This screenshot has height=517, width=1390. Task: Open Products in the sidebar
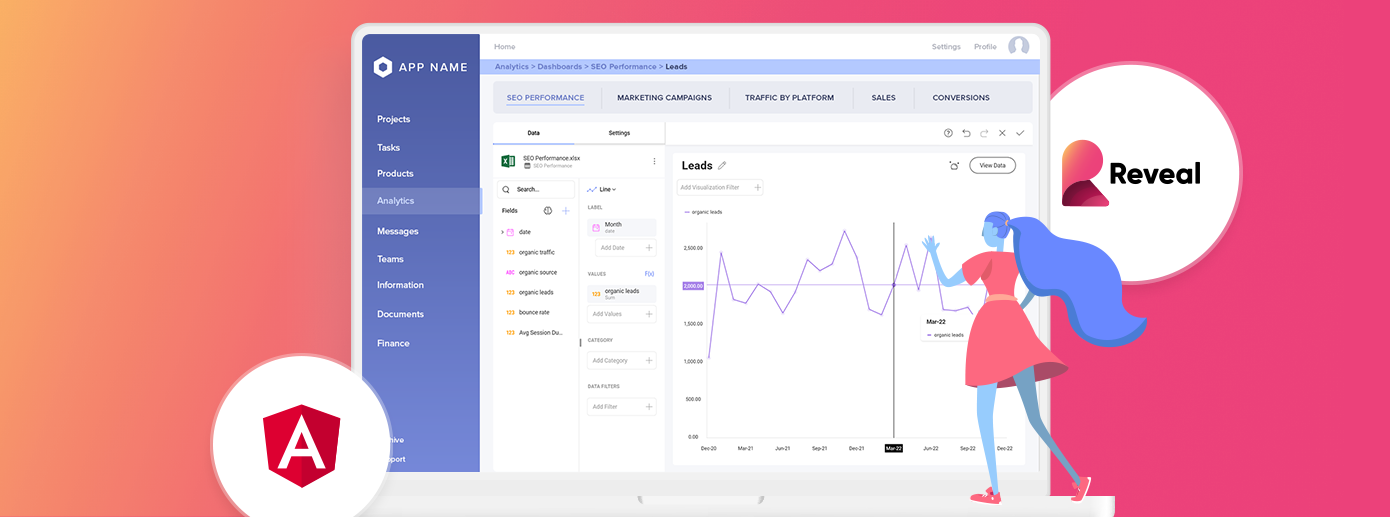point(395,173)
